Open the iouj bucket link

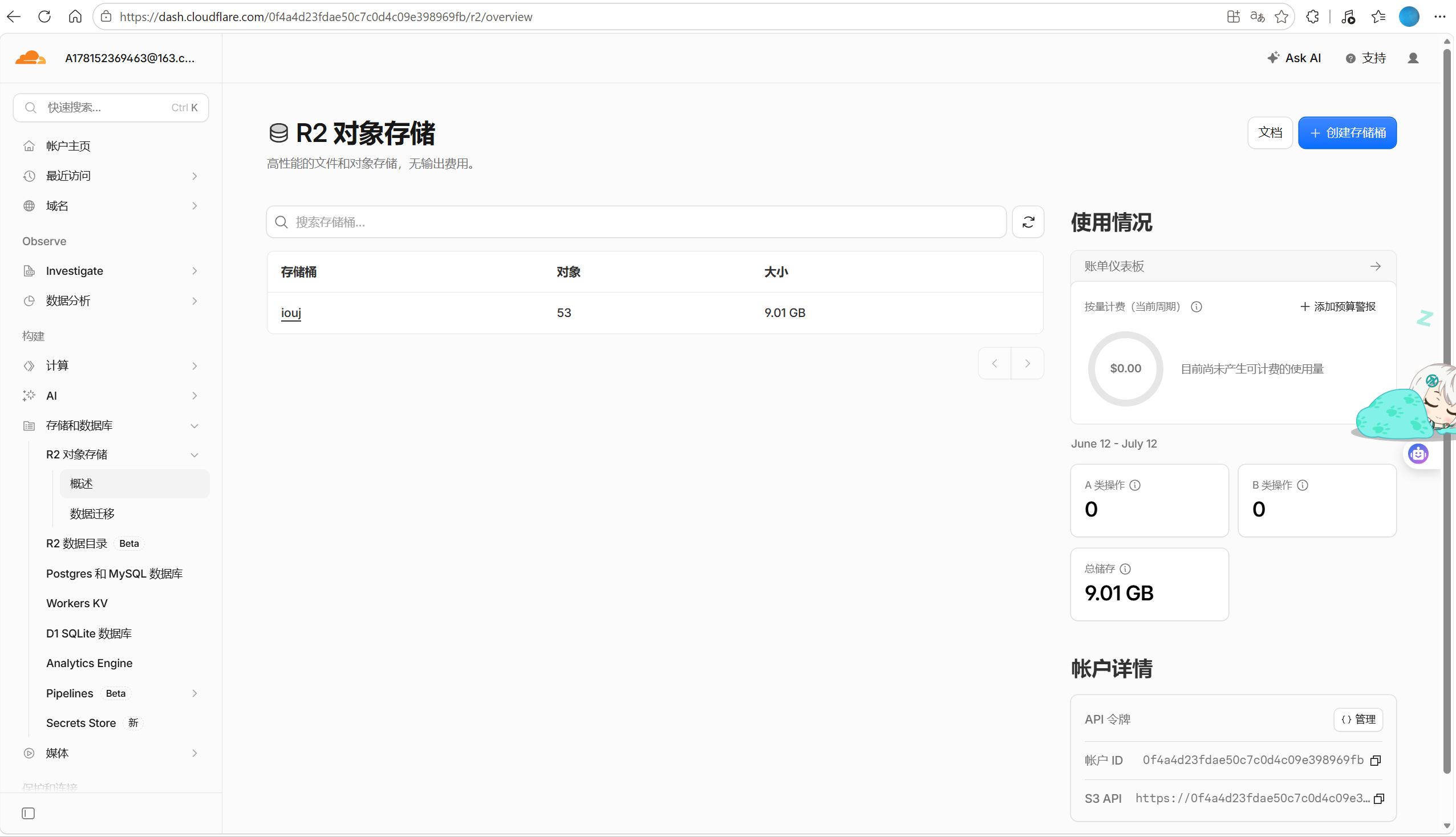[291, 312]
